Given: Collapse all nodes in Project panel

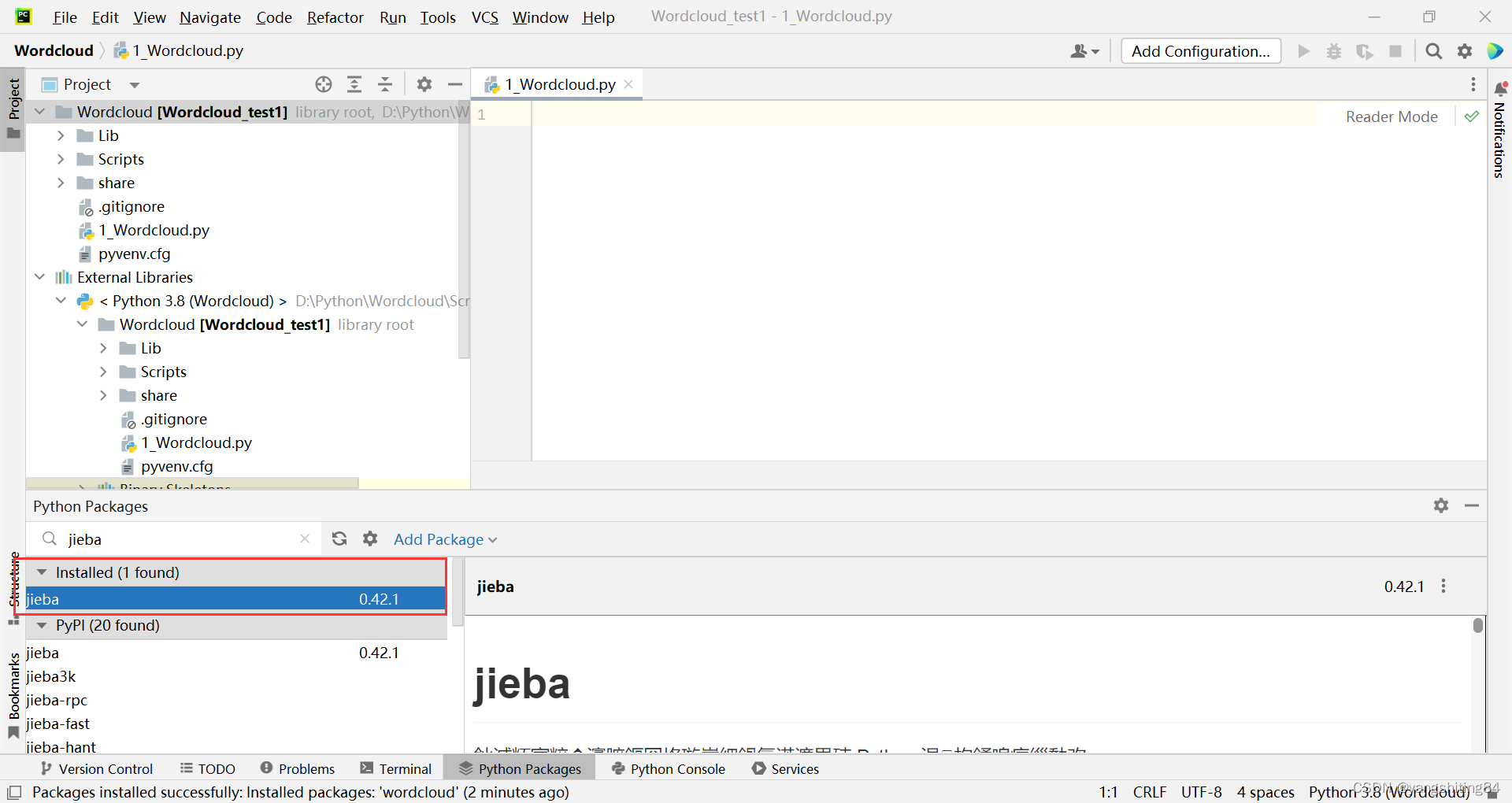Looking at the screenshot, I should pyautogui.click(x=385, y=84).
